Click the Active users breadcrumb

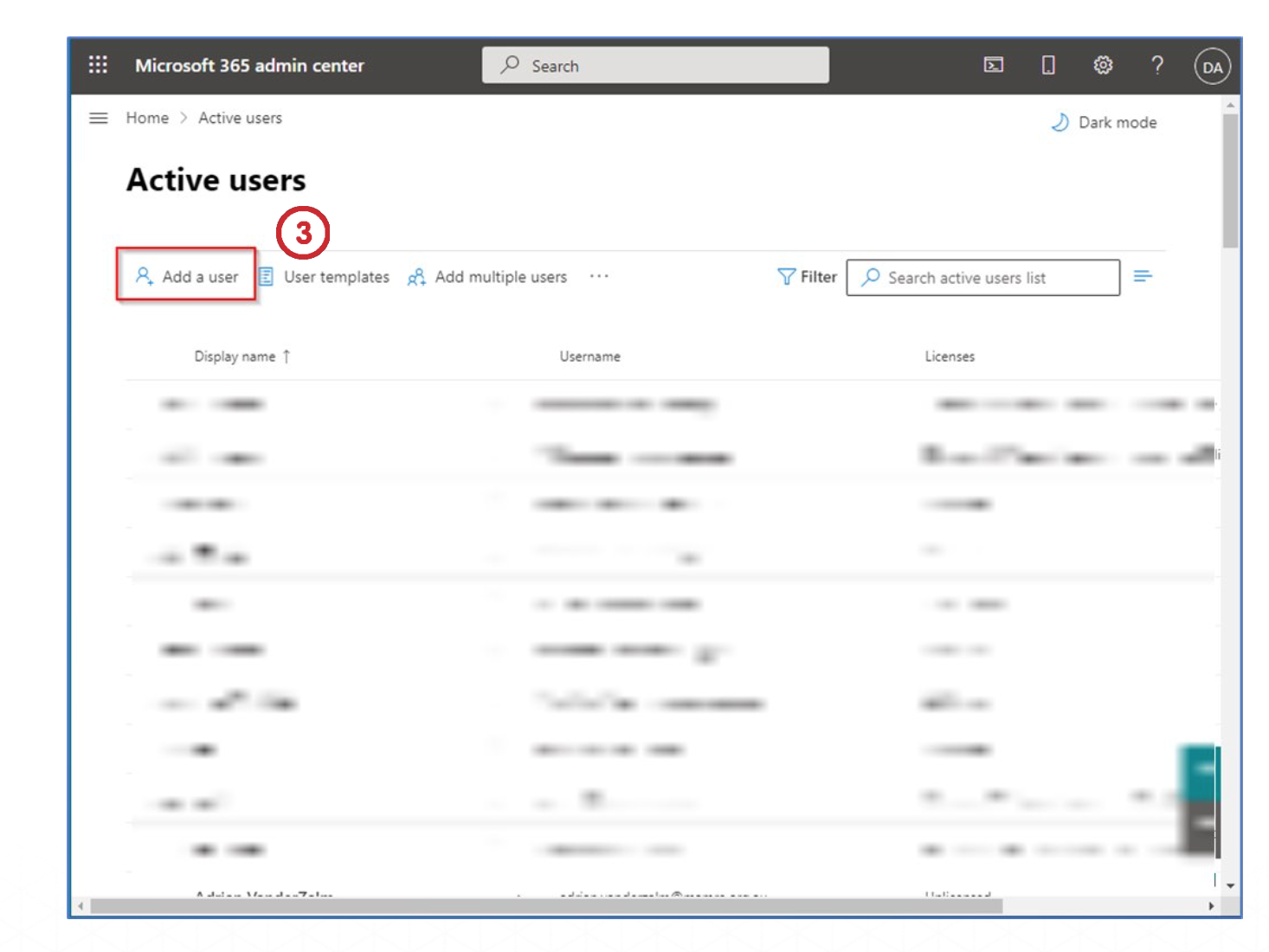coord(240,118)
